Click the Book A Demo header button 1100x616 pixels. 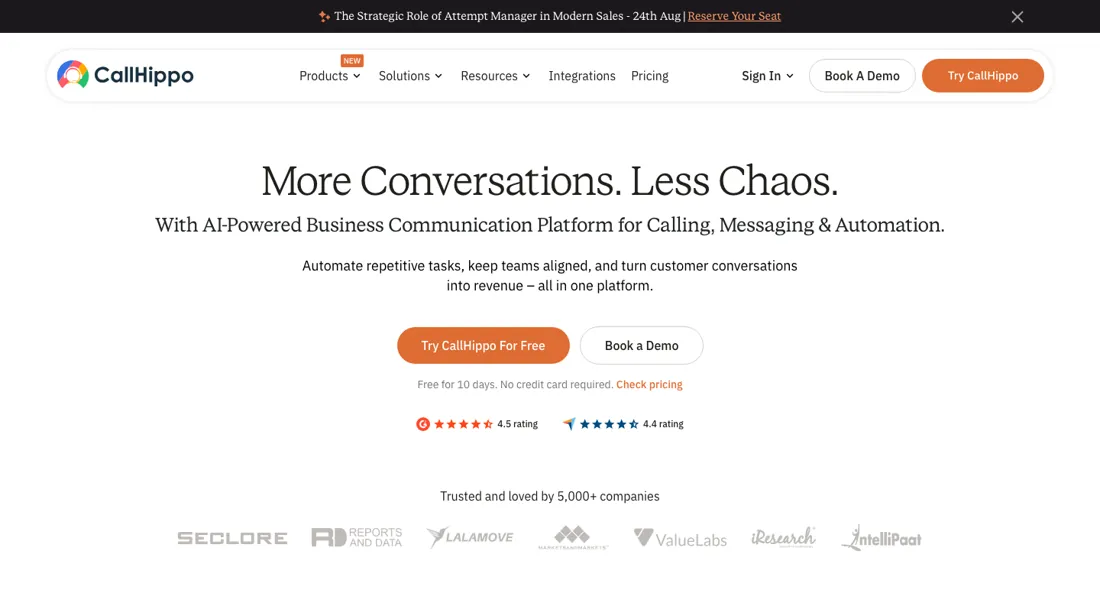click(862, 76)
